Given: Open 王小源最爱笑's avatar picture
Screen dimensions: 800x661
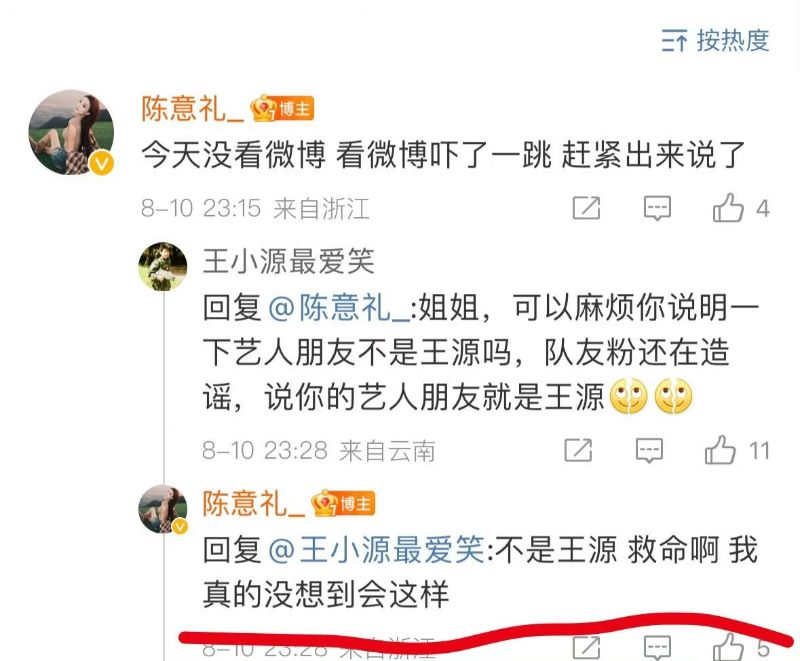Looking at the screenshot, I should [x=163, y=266].
